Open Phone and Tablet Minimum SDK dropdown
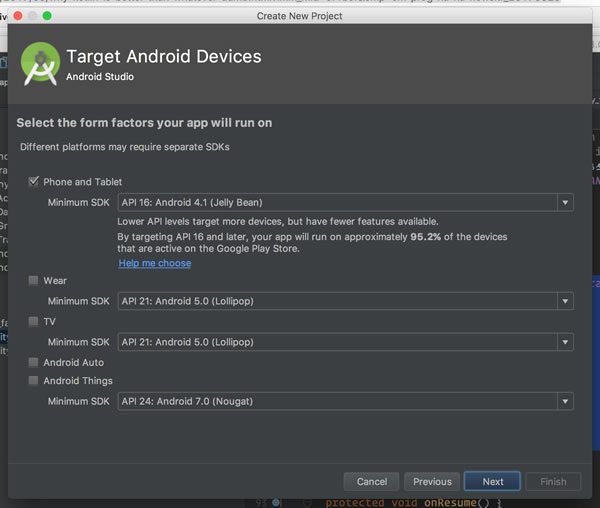The height and width of the screenshot is (508, 600). coord(345,203)
